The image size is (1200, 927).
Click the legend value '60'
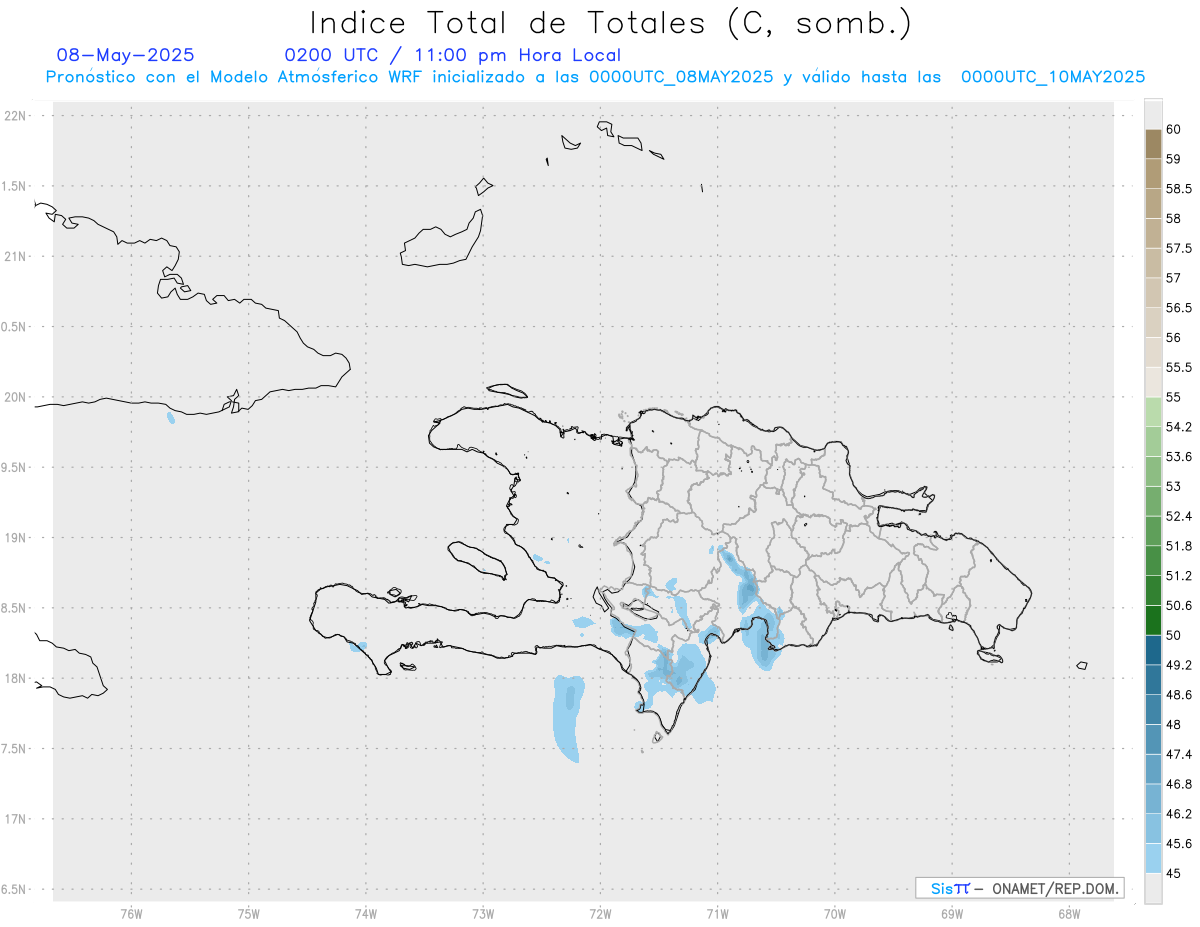click(1173, 129)
